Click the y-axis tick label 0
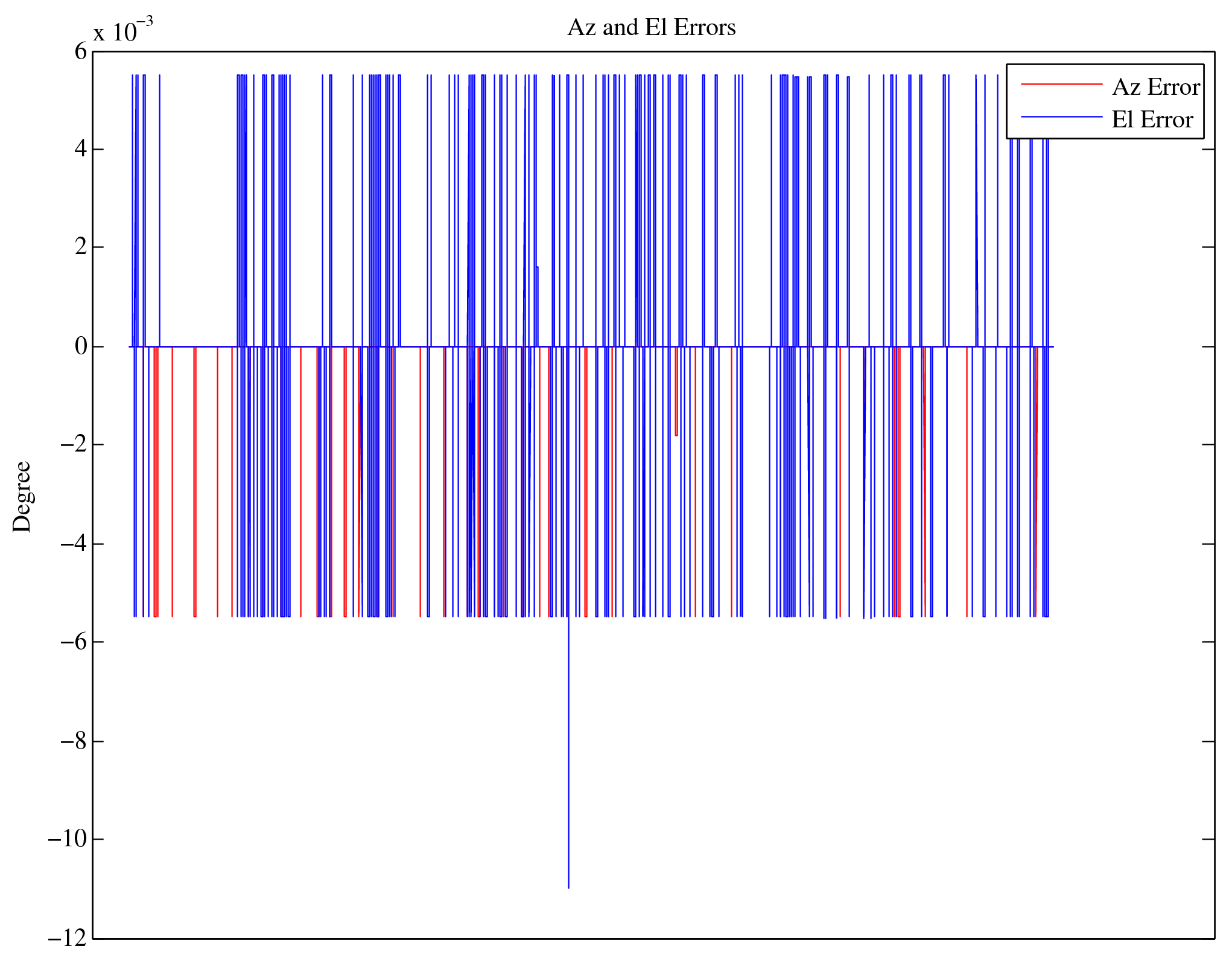 pyautogui.click(x=81, y=346)
